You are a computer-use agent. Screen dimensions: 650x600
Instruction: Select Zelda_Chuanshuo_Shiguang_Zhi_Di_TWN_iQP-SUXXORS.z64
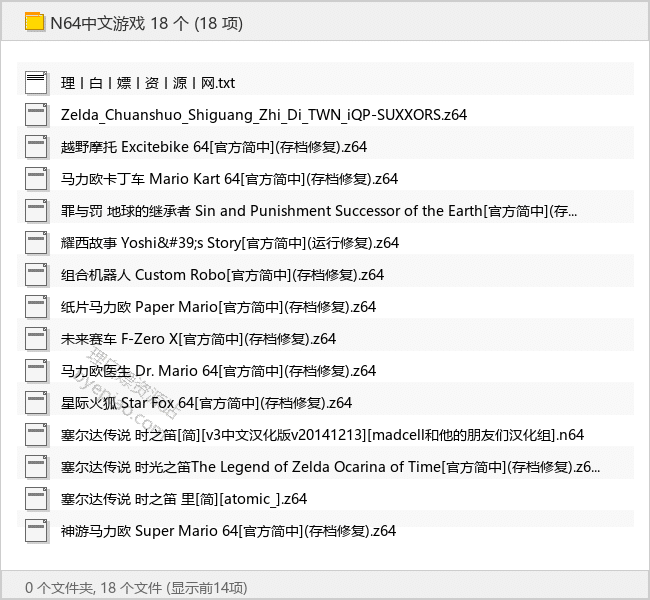pyautogui.click(x=264, y=115)
